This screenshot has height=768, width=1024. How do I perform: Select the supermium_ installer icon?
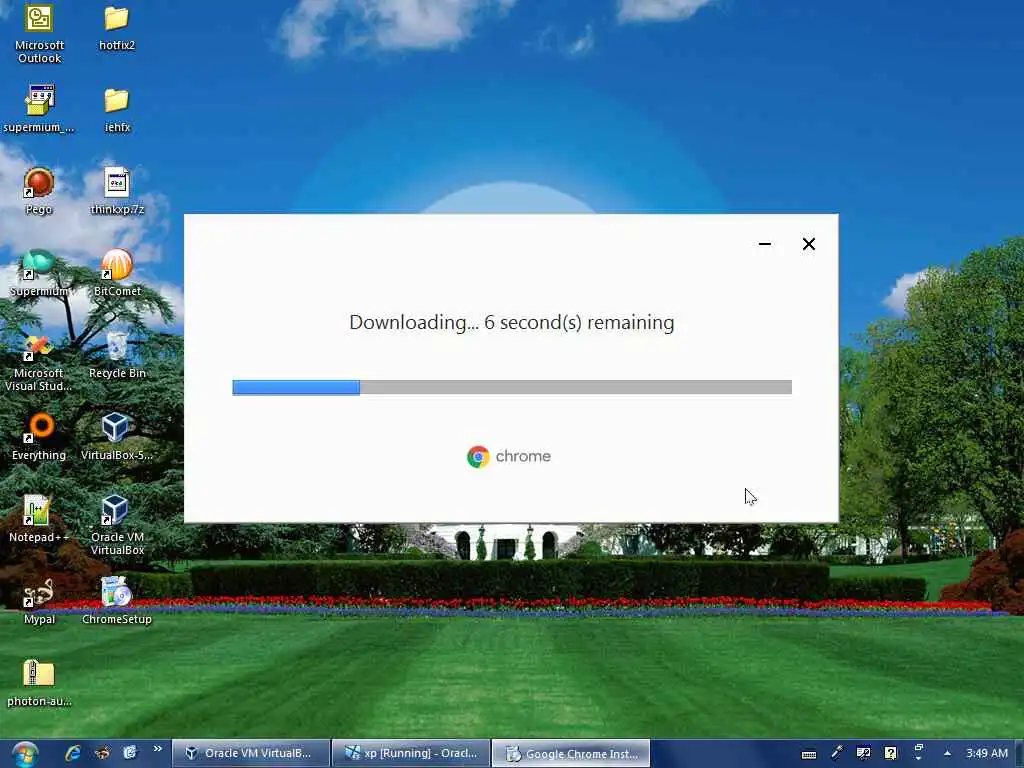pos(39,108)
